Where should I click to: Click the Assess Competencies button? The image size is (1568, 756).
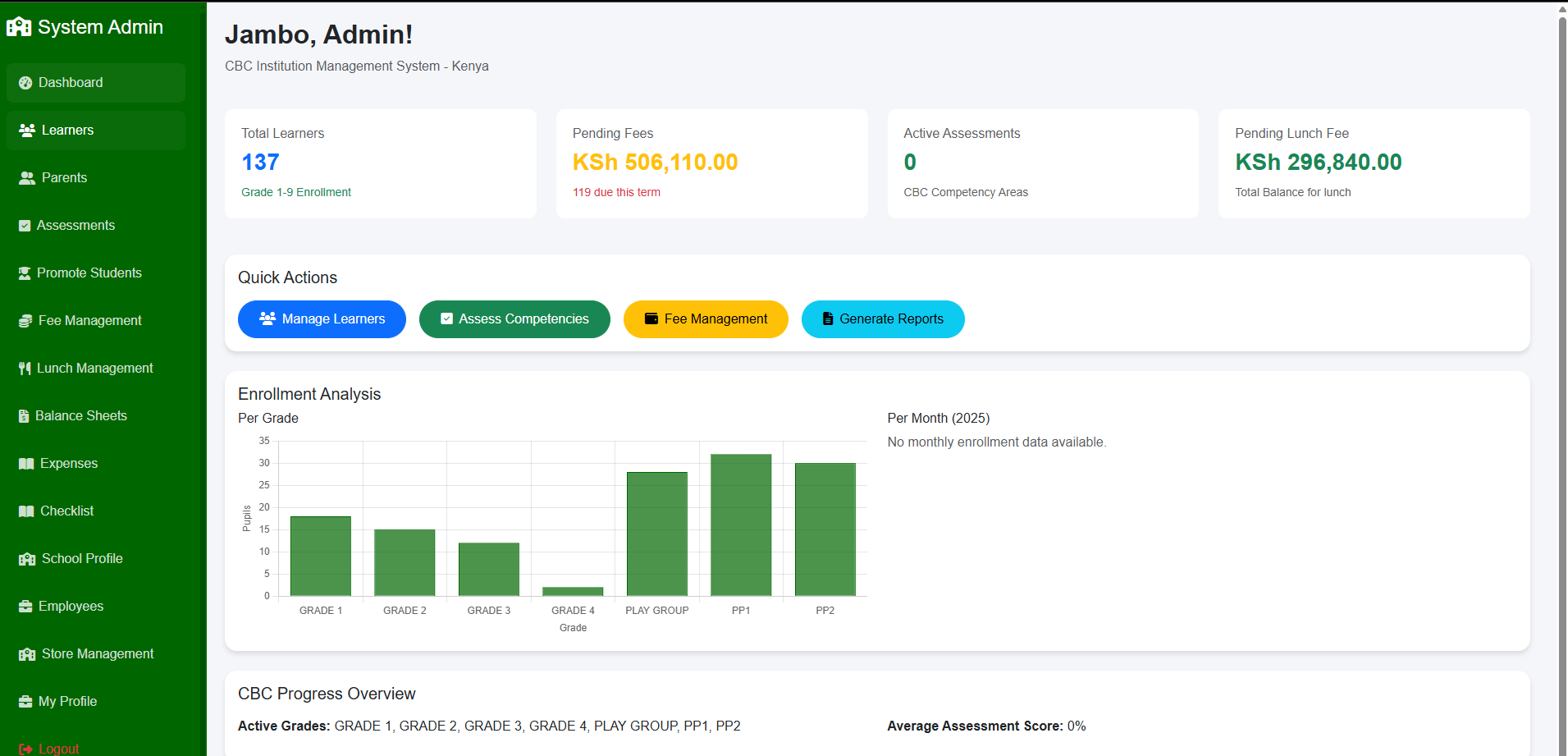[x=514, y=319]
